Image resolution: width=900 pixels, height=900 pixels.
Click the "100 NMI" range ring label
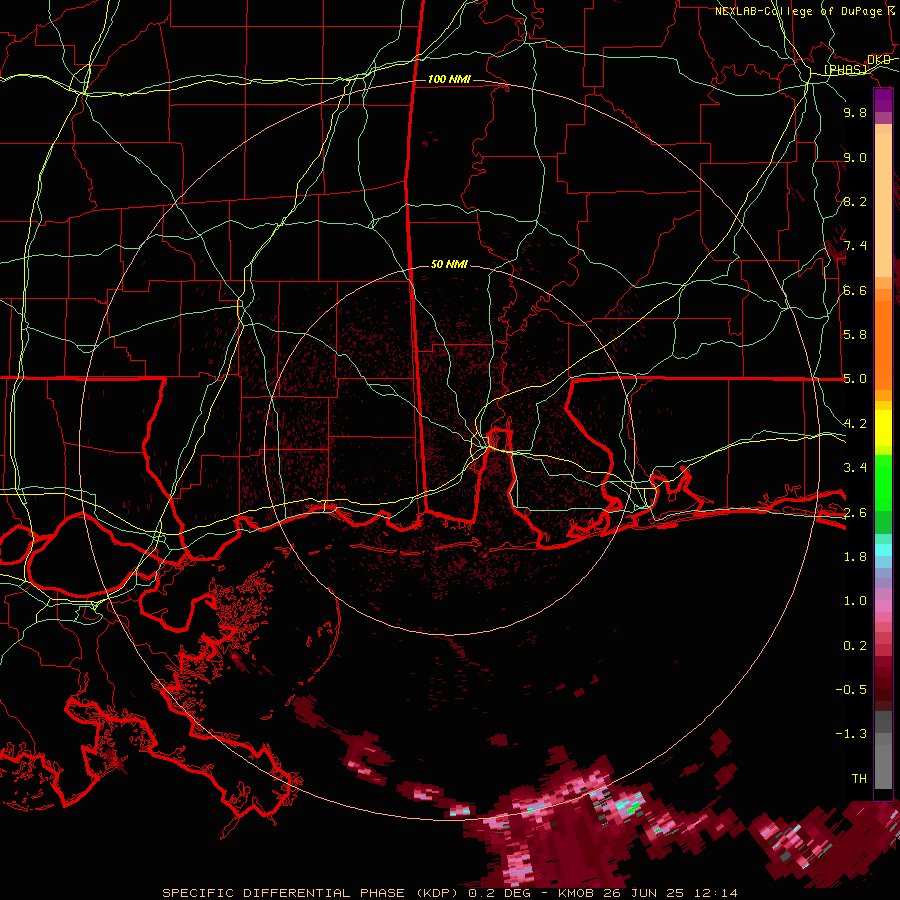(x=449, y=79)
